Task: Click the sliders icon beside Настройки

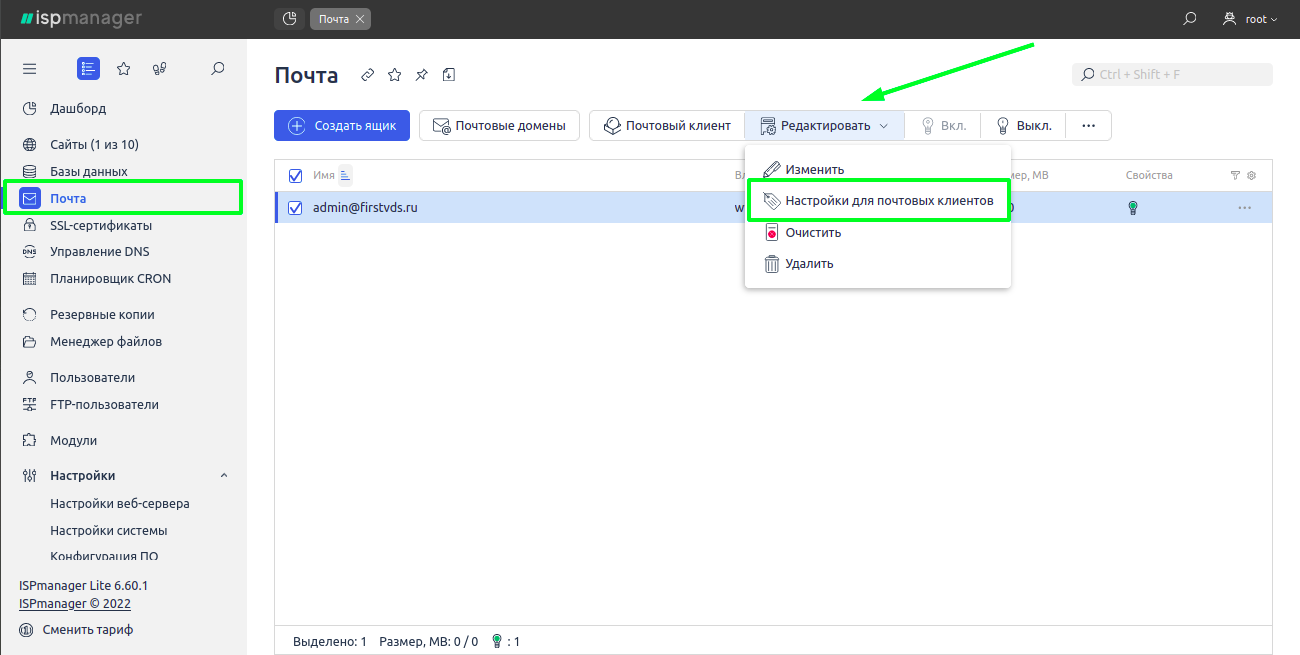Action: [30, 476]
